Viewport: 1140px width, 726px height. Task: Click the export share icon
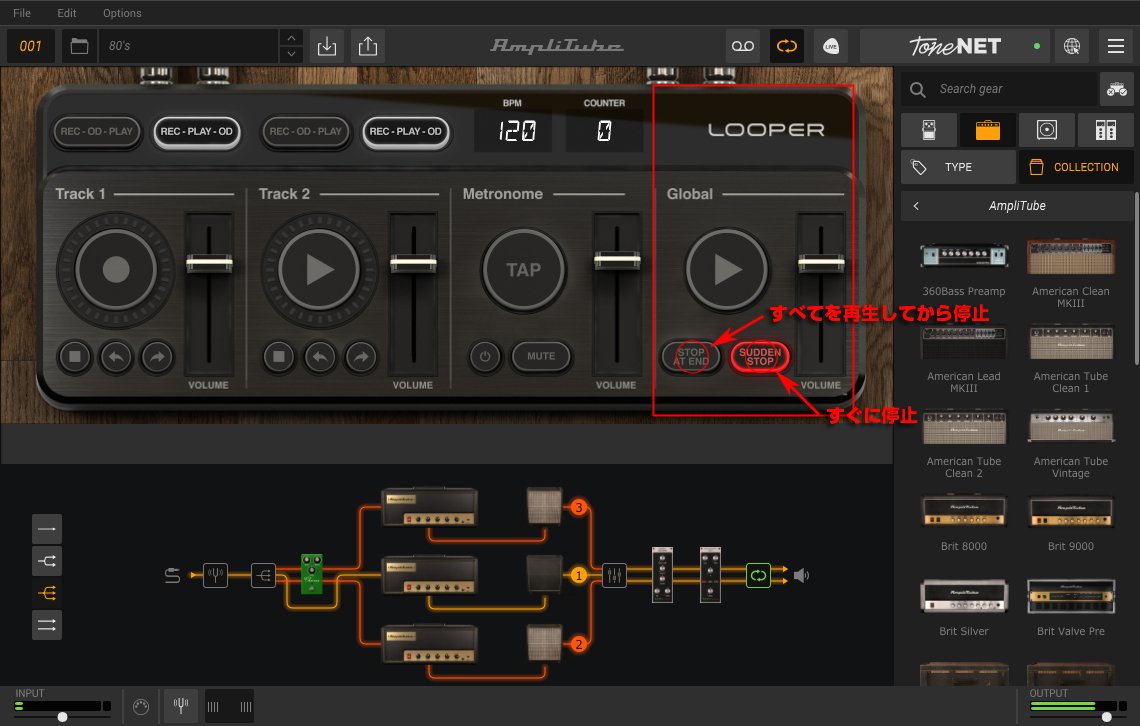click(368, 47)
